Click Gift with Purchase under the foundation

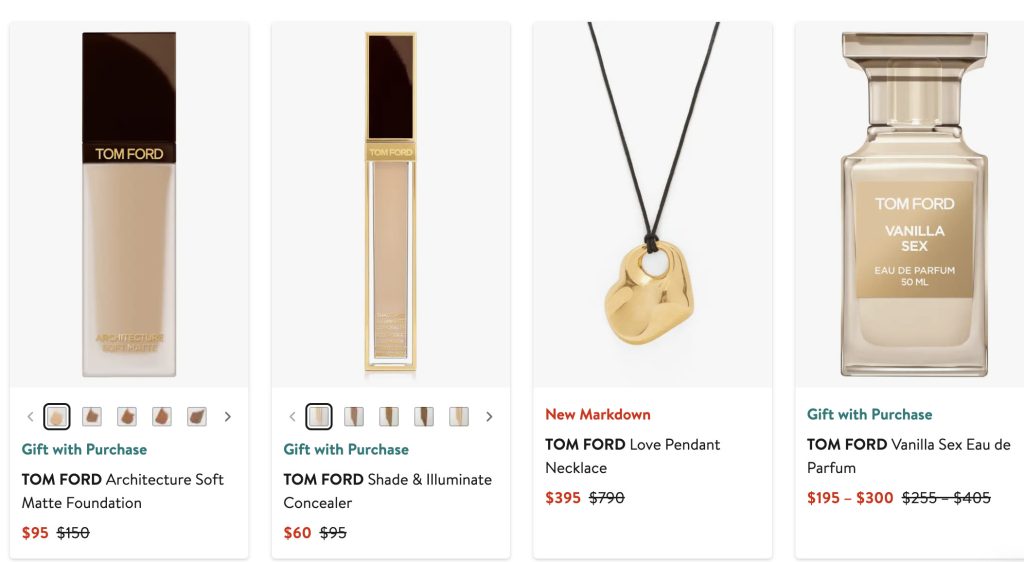pos(84,449)
